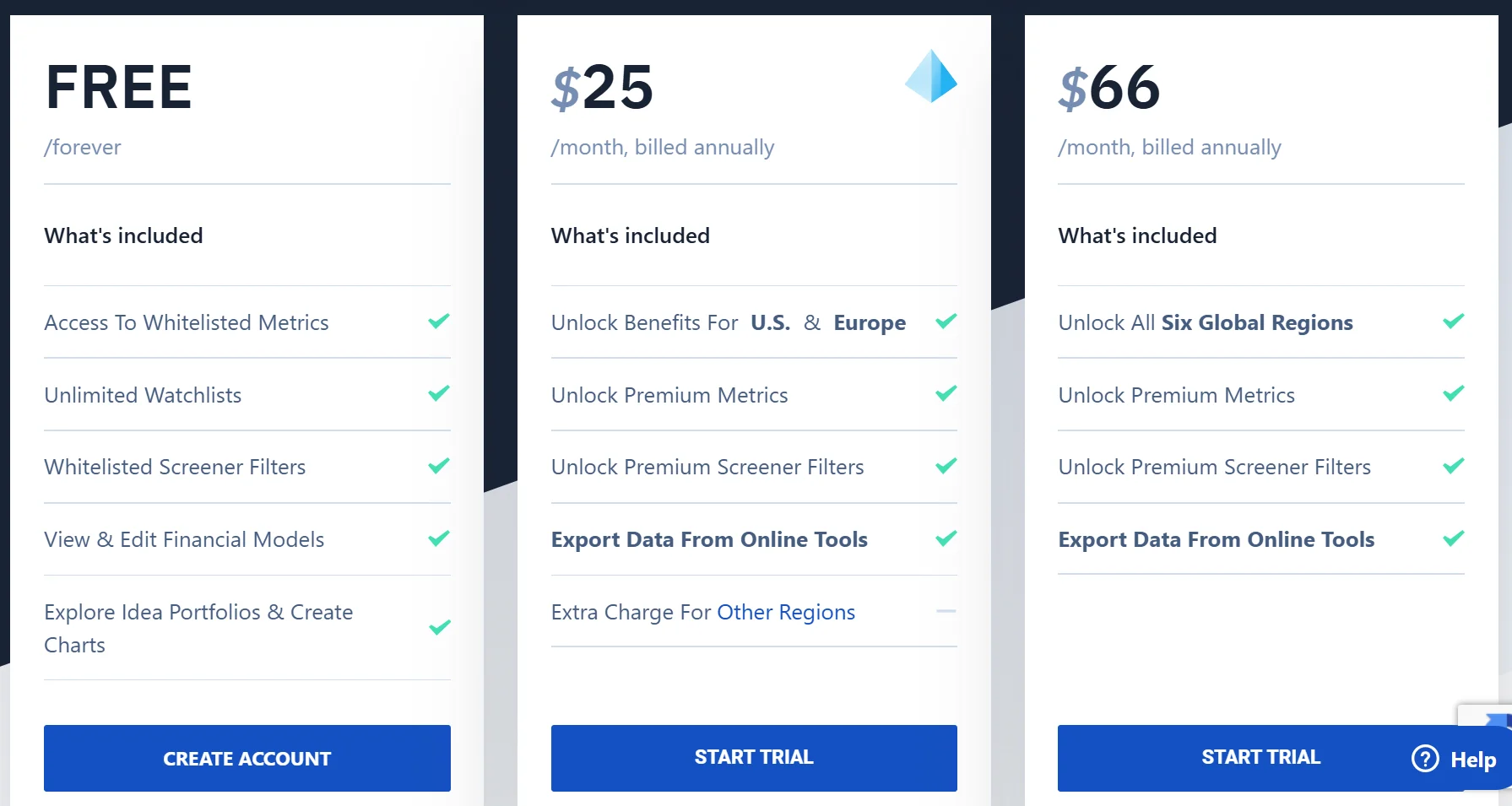Screen dimensions: 1512x806
Task: Click the blue diamond icon on $25 plan
Action: [x=930, y=76]
